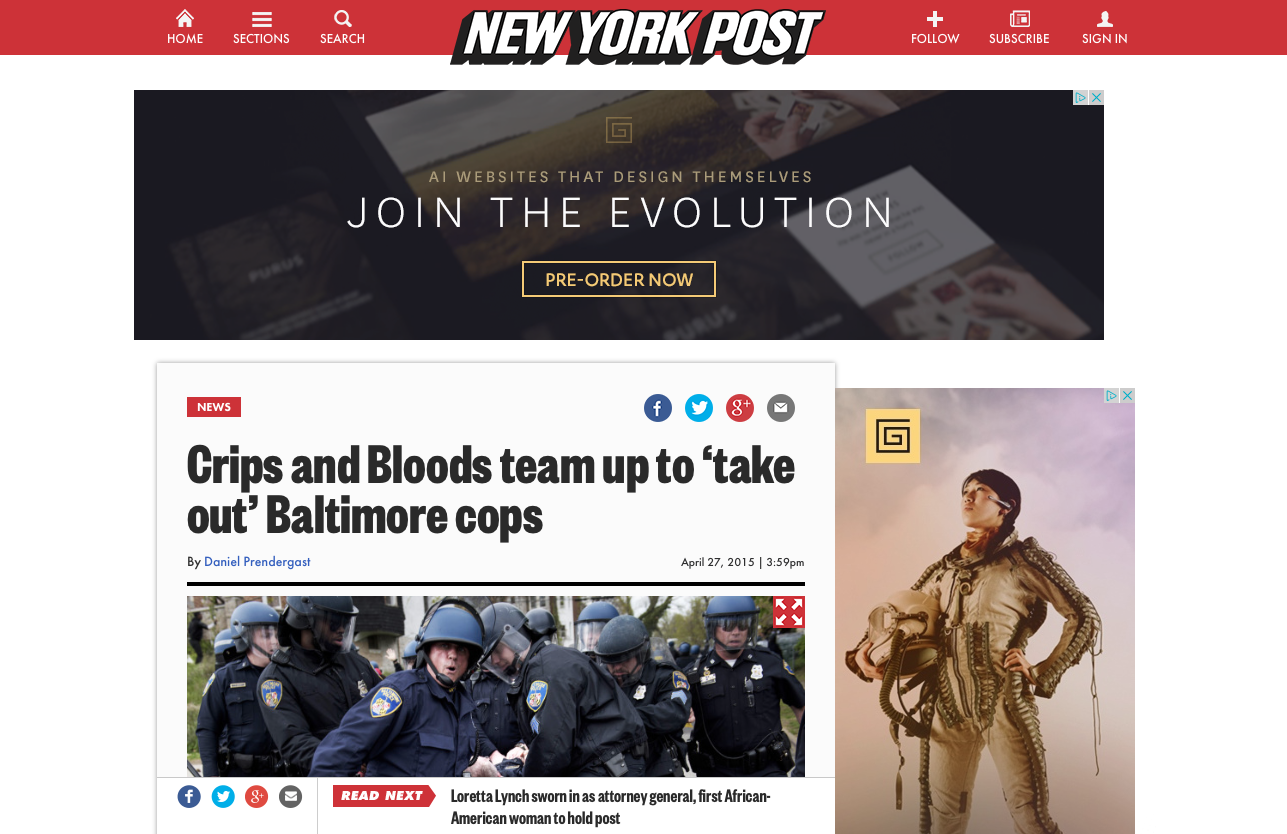Email article from bottom sticky bar
This screenshot has width=1287, height=834.
pyautogui.click(x=290, y=796)
